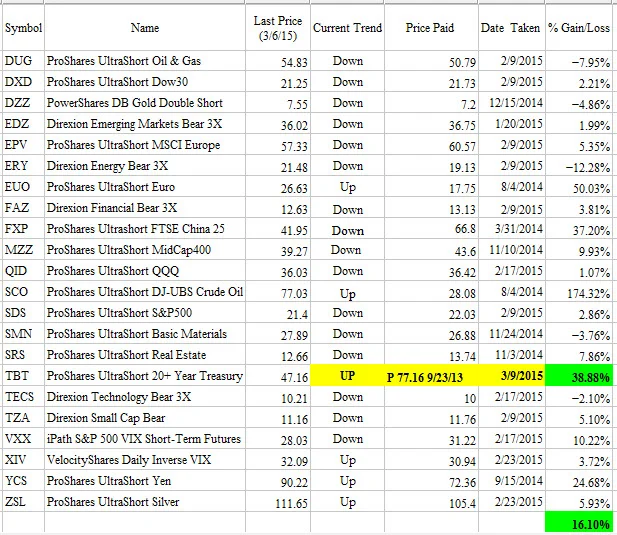Image resolution: width=617 pixels, height=535 pixels.
Task: Select the Date Taken header cell
Action: (x=512, y=28)
